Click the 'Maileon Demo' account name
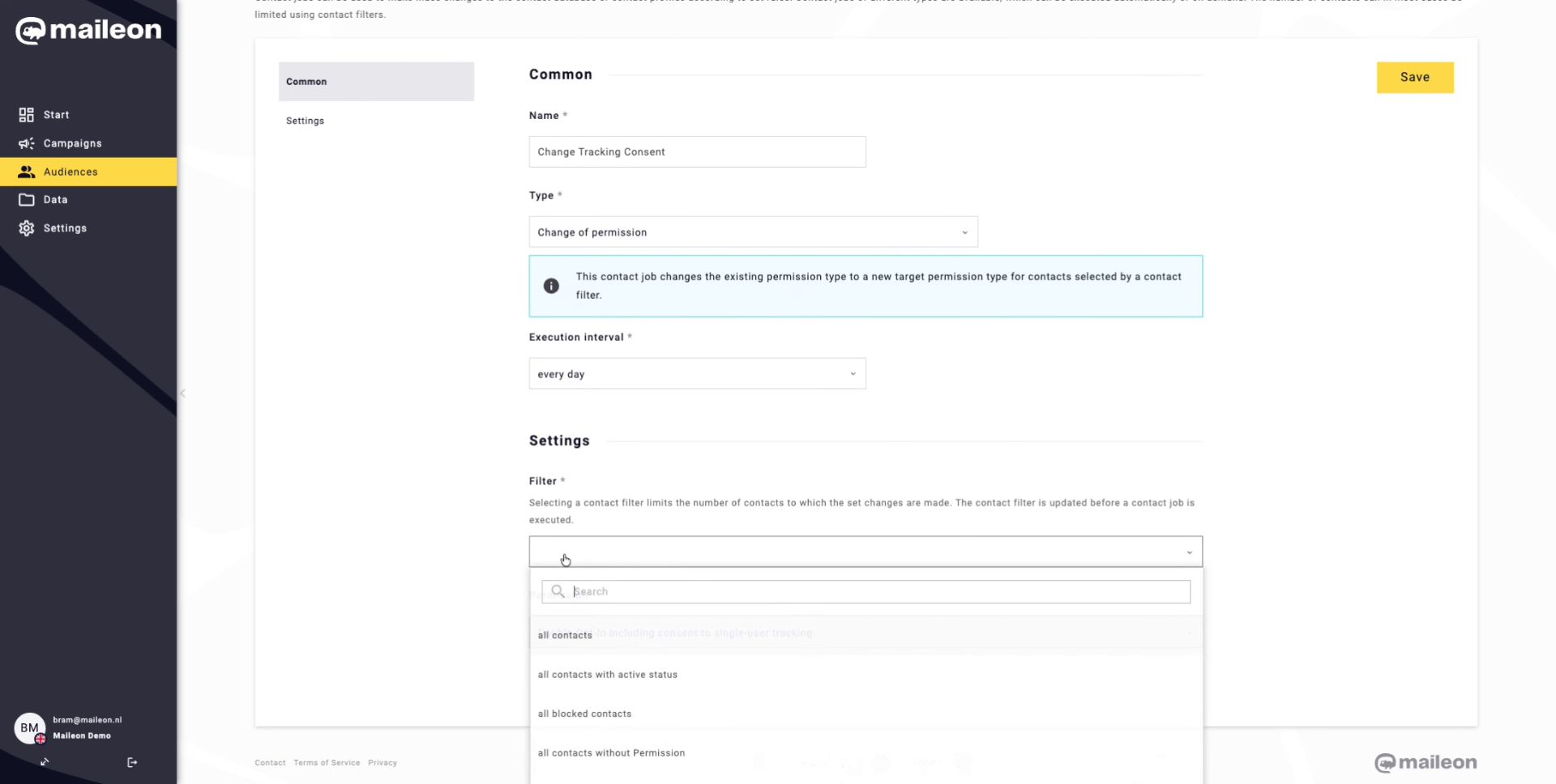The image size is (1556, 784). tap(82, 736)
